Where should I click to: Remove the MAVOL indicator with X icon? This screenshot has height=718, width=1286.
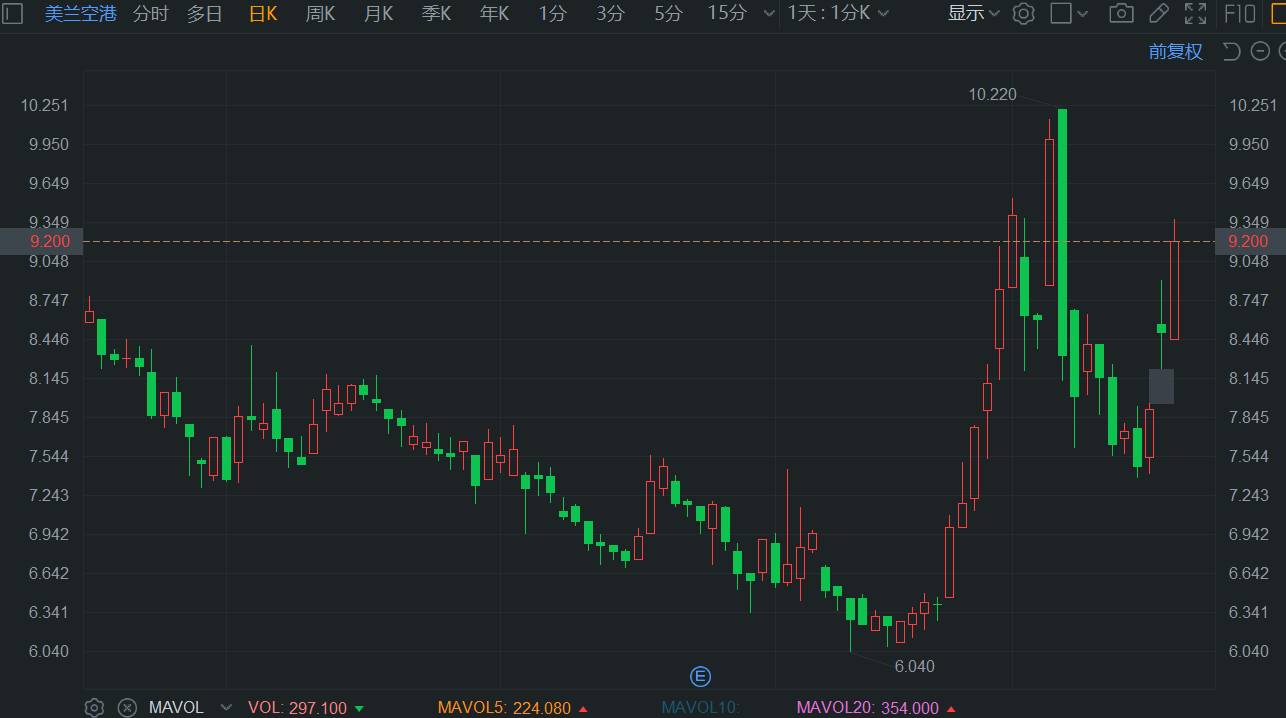tap(127, 707)
